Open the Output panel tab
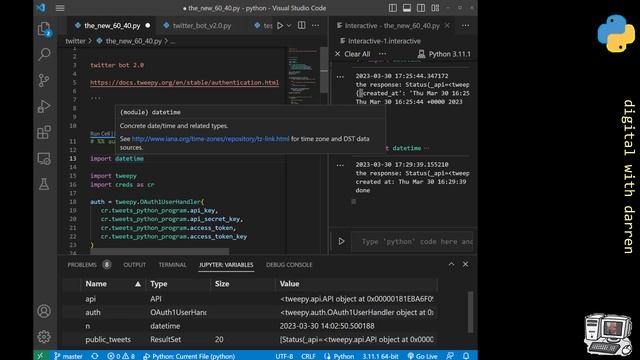Screen dimensions: 640x360 (x=135, y=264)
